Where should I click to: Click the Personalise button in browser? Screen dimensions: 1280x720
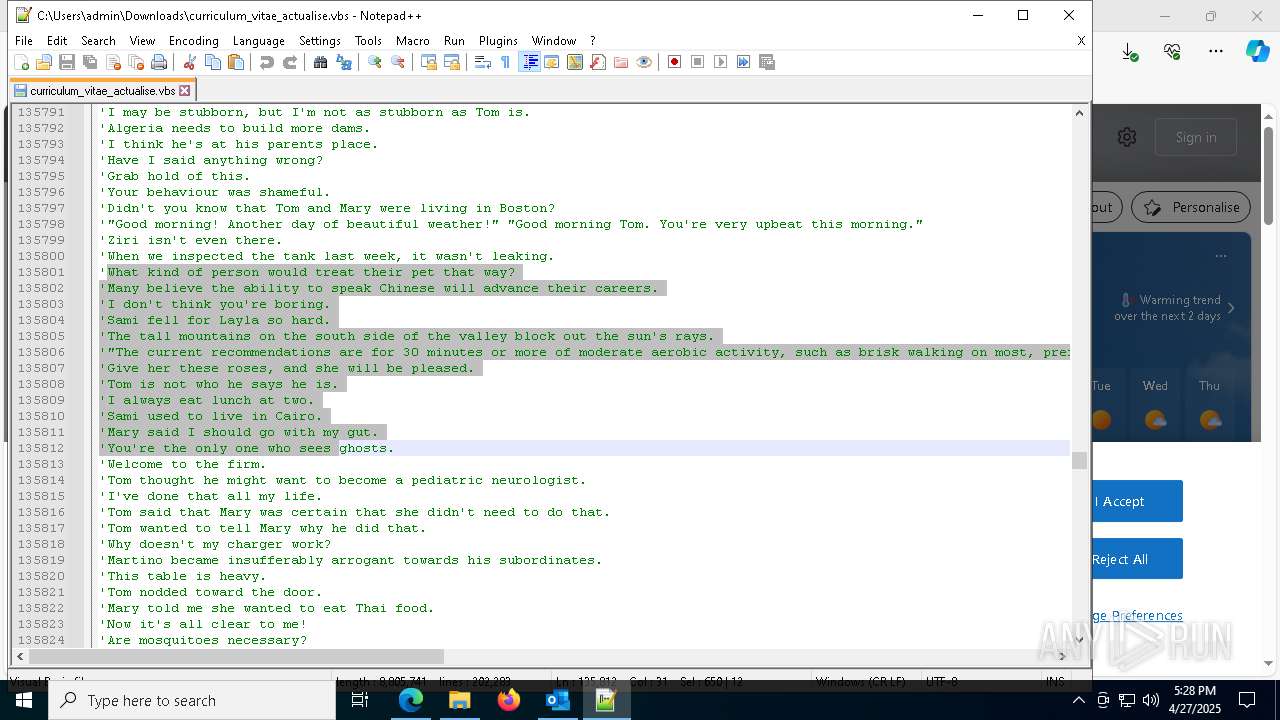[x=1191, y=207]
